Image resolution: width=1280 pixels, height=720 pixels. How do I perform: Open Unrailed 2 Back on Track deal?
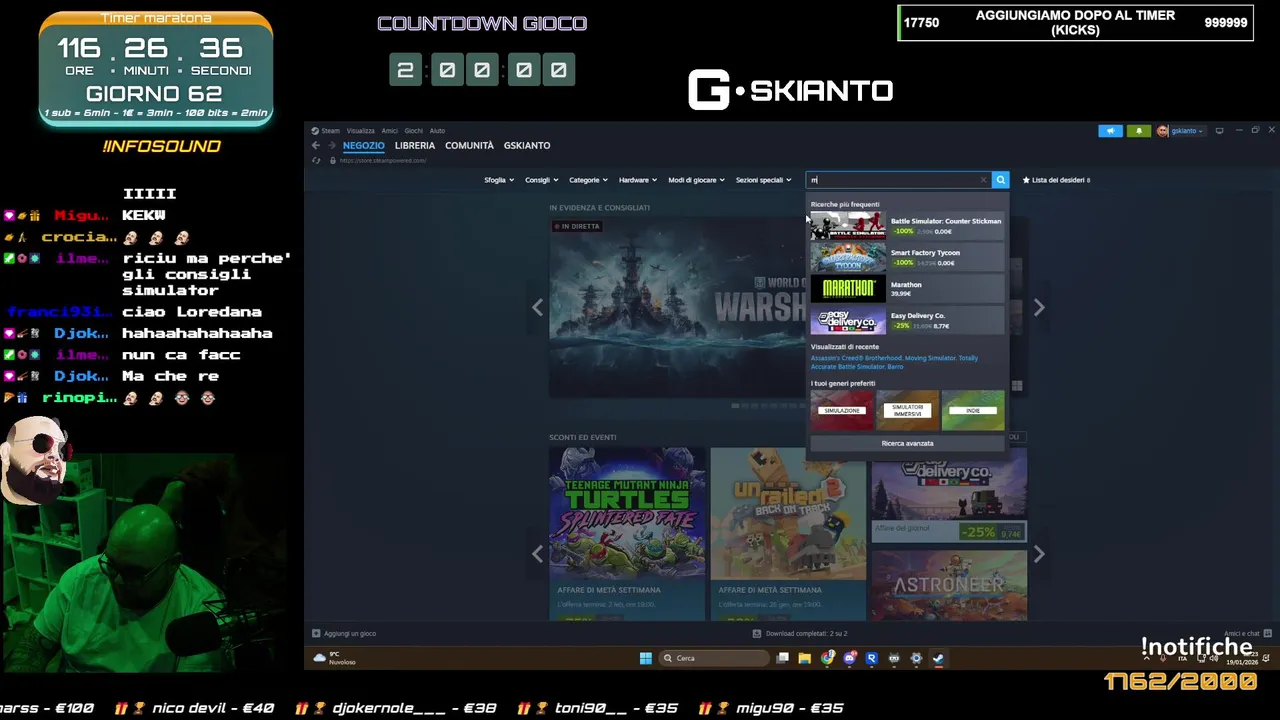pyautogui.click(x=788, y=533)
